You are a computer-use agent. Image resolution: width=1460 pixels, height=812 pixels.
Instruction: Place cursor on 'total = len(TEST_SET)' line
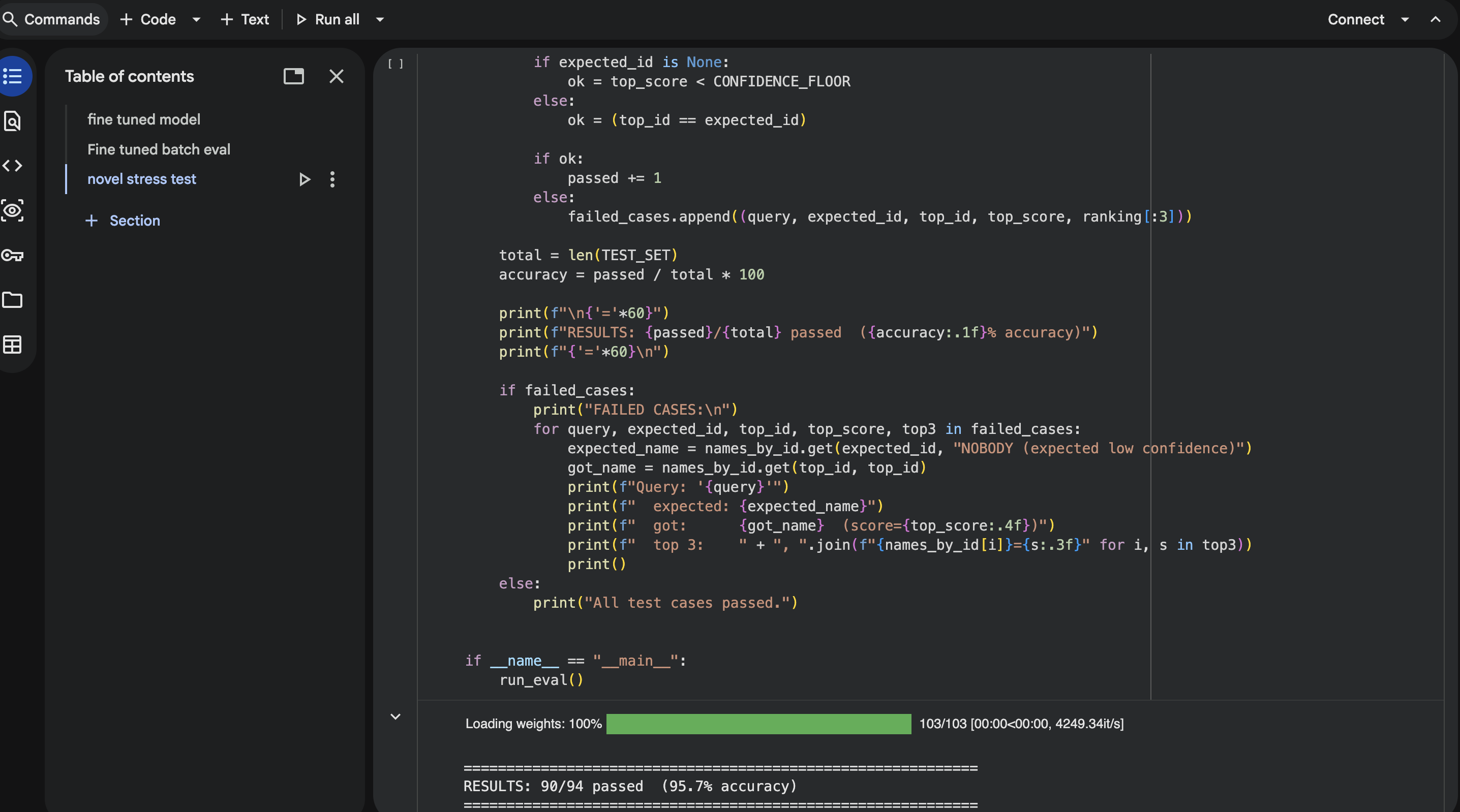click(x=588, y=255)
